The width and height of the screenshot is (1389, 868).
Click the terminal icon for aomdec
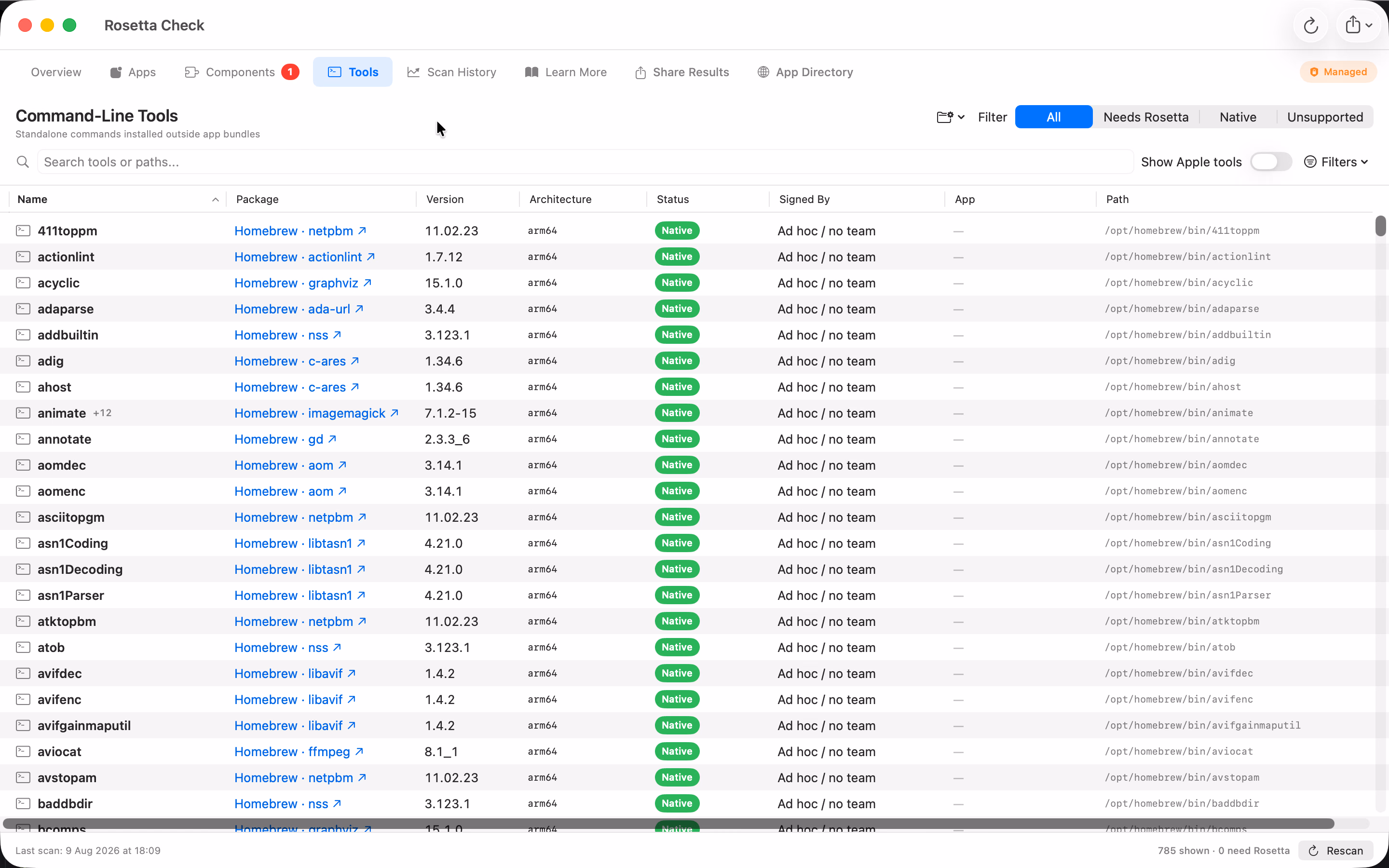pos(23,465)
